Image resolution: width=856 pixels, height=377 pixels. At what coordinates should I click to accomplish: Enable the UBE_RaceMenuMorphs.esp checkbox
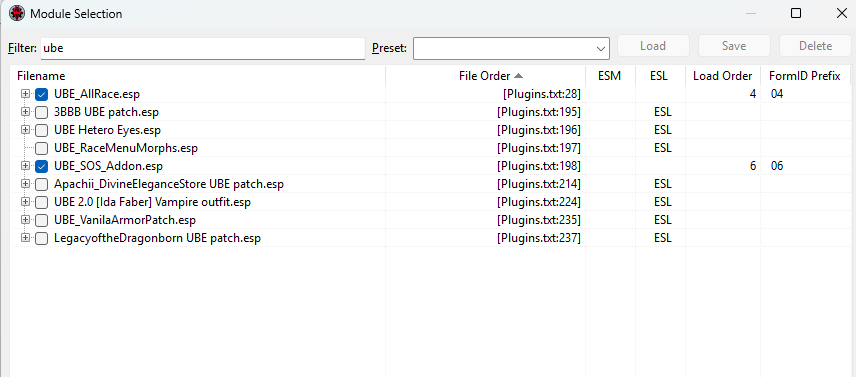coord(41,148)
